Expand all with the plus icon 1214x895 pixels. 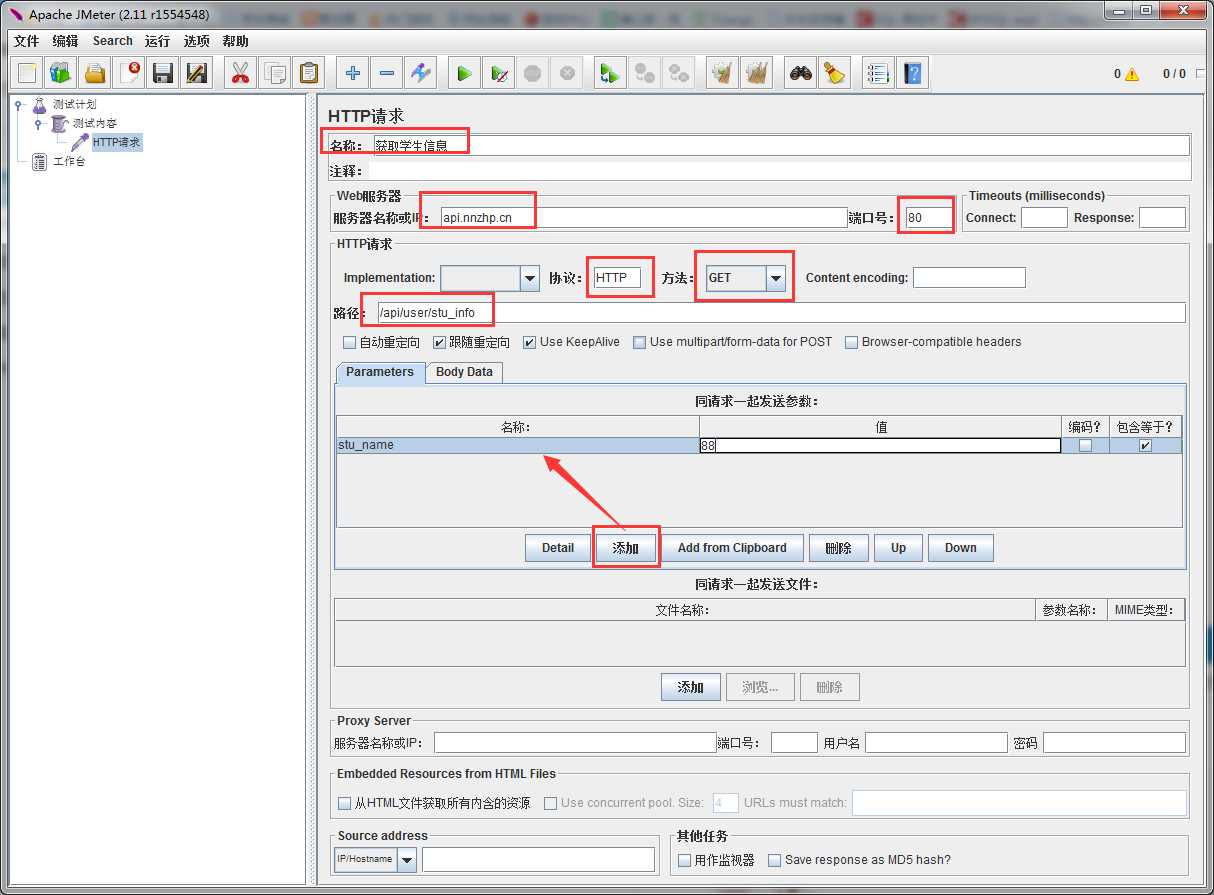tap(352, 73)
